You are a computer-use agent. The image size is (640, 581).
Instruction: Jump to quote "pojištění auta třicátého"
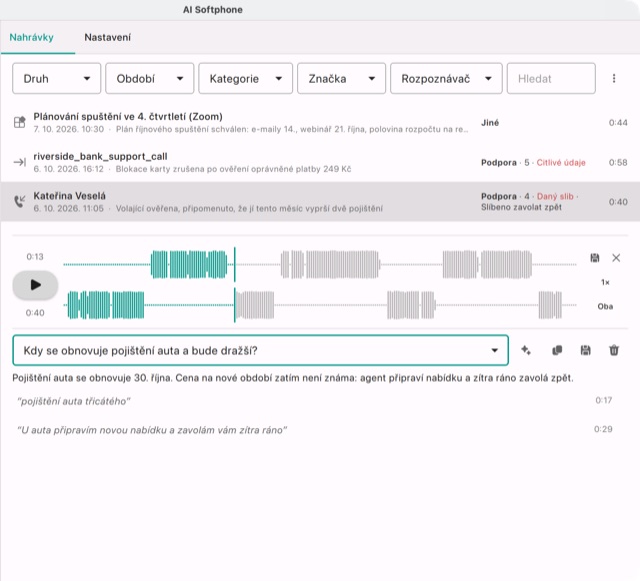tap(73, 401)
